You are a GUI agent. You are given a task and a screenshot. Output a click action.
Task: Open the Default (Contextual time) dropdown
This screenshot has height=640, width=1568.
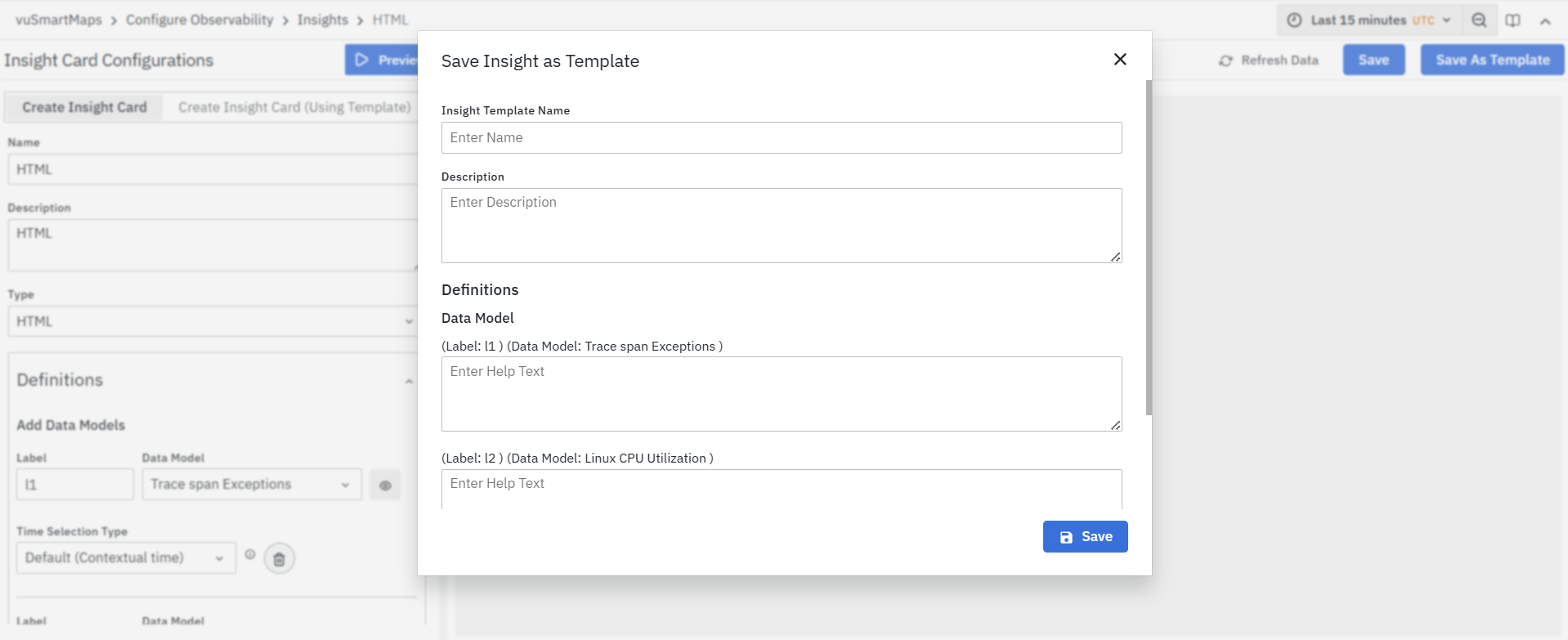pos(125,557)
